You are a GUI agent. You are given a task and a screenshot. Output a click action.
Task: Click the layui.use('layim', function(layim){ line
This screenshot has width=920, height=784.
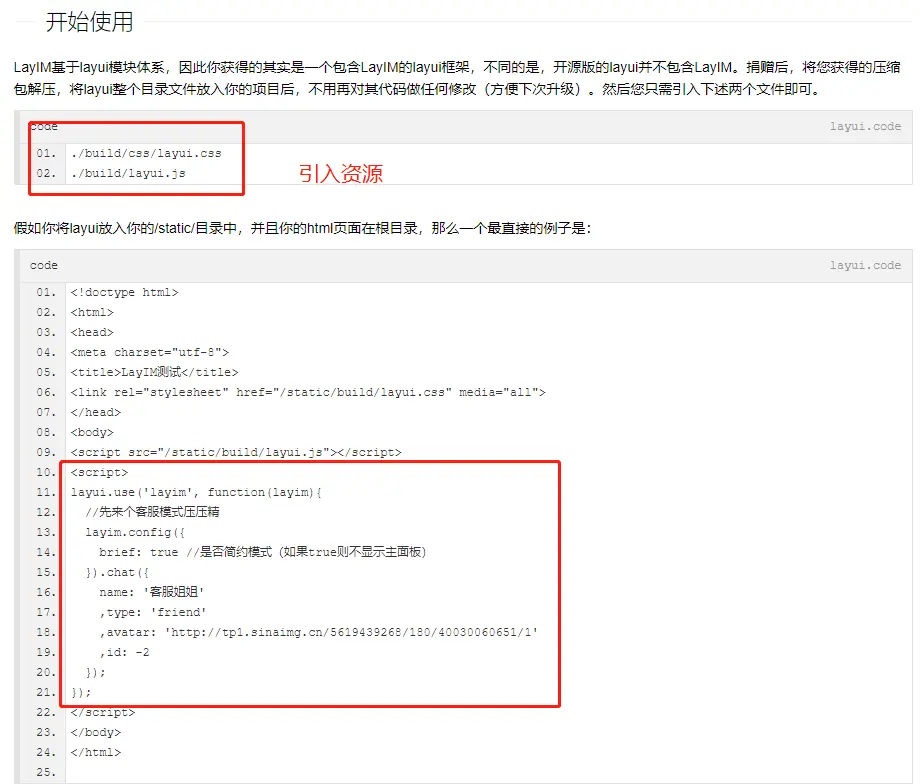[x=196, y=492]
